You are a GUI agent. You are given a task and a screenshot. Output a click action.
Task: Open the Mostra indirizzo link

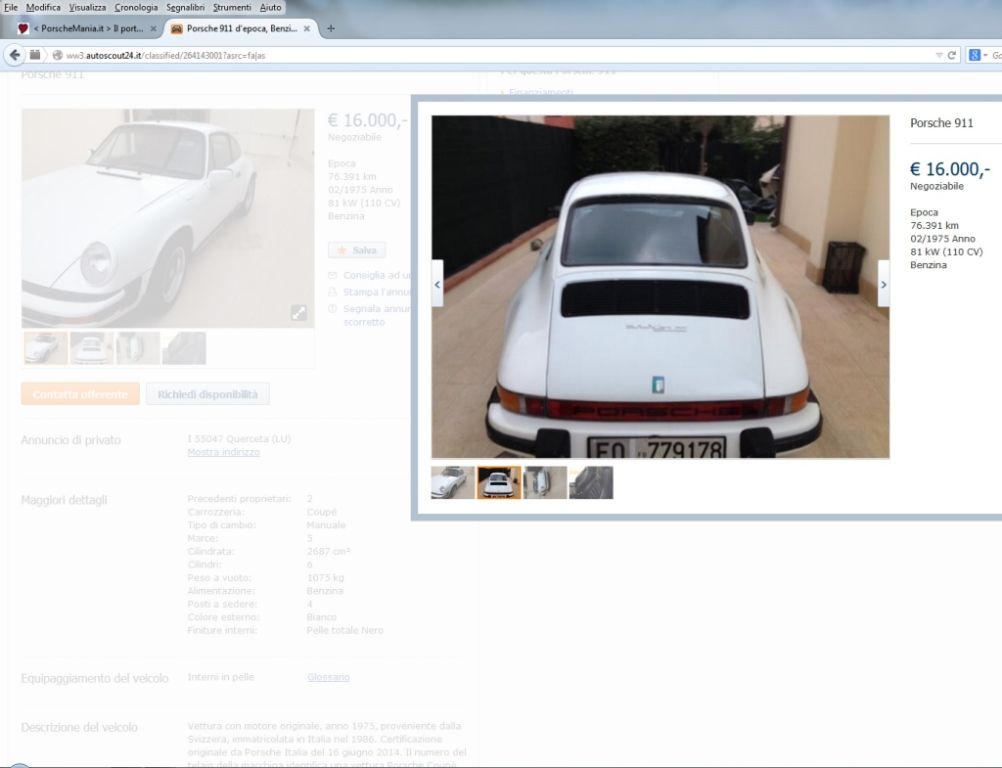click(224, 452)
